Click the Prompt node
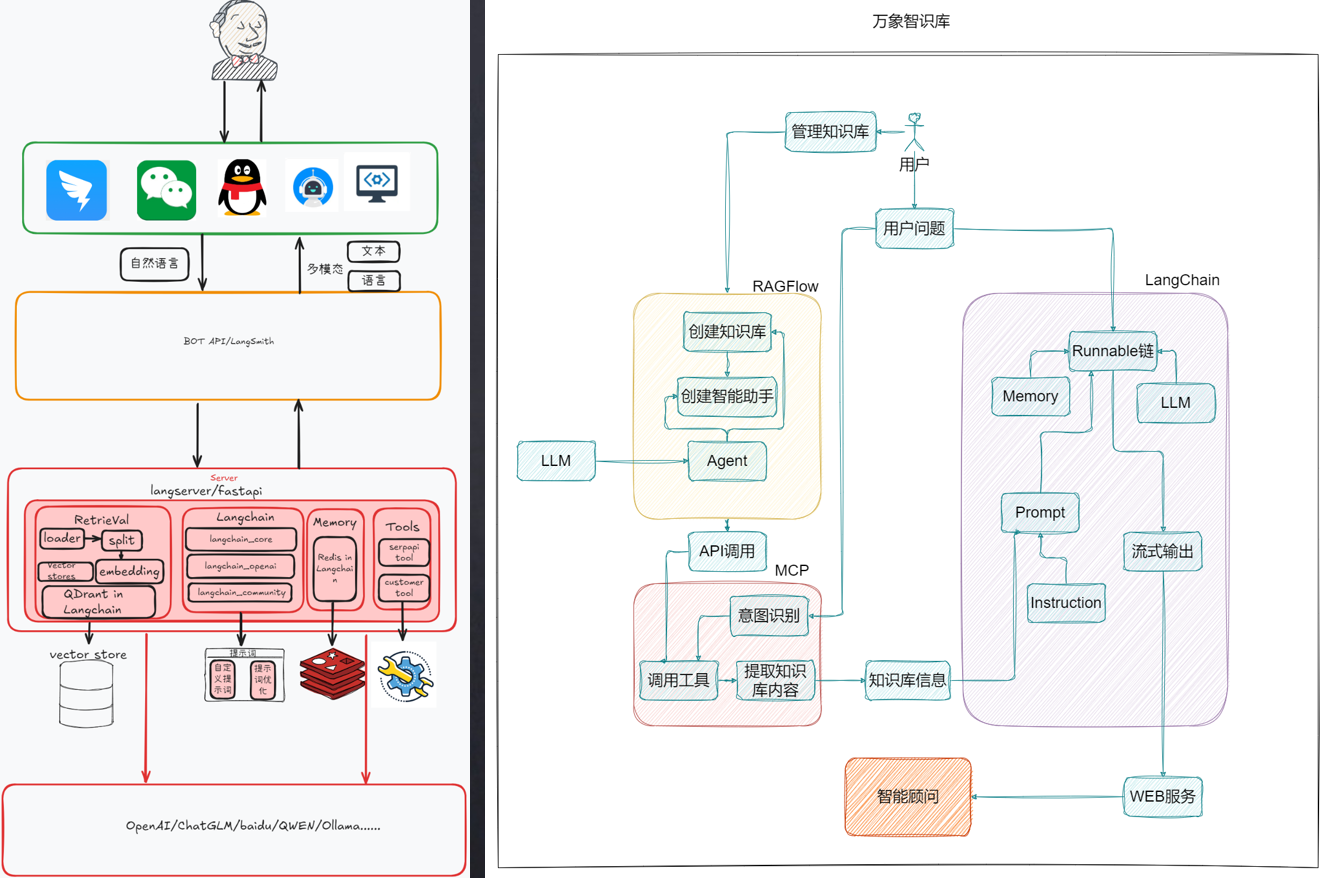The image size is (1320, 878). (1040, 512)
